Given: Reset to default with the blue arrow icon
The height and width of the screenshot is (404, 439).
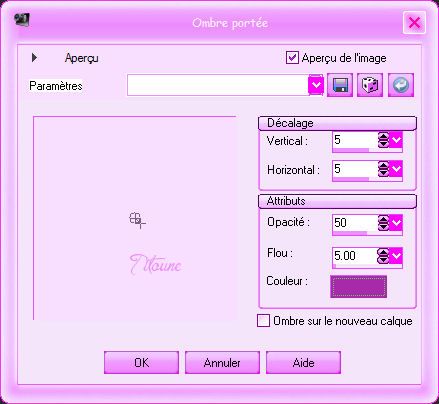Looking at the screenshot, I should (401, 85).
